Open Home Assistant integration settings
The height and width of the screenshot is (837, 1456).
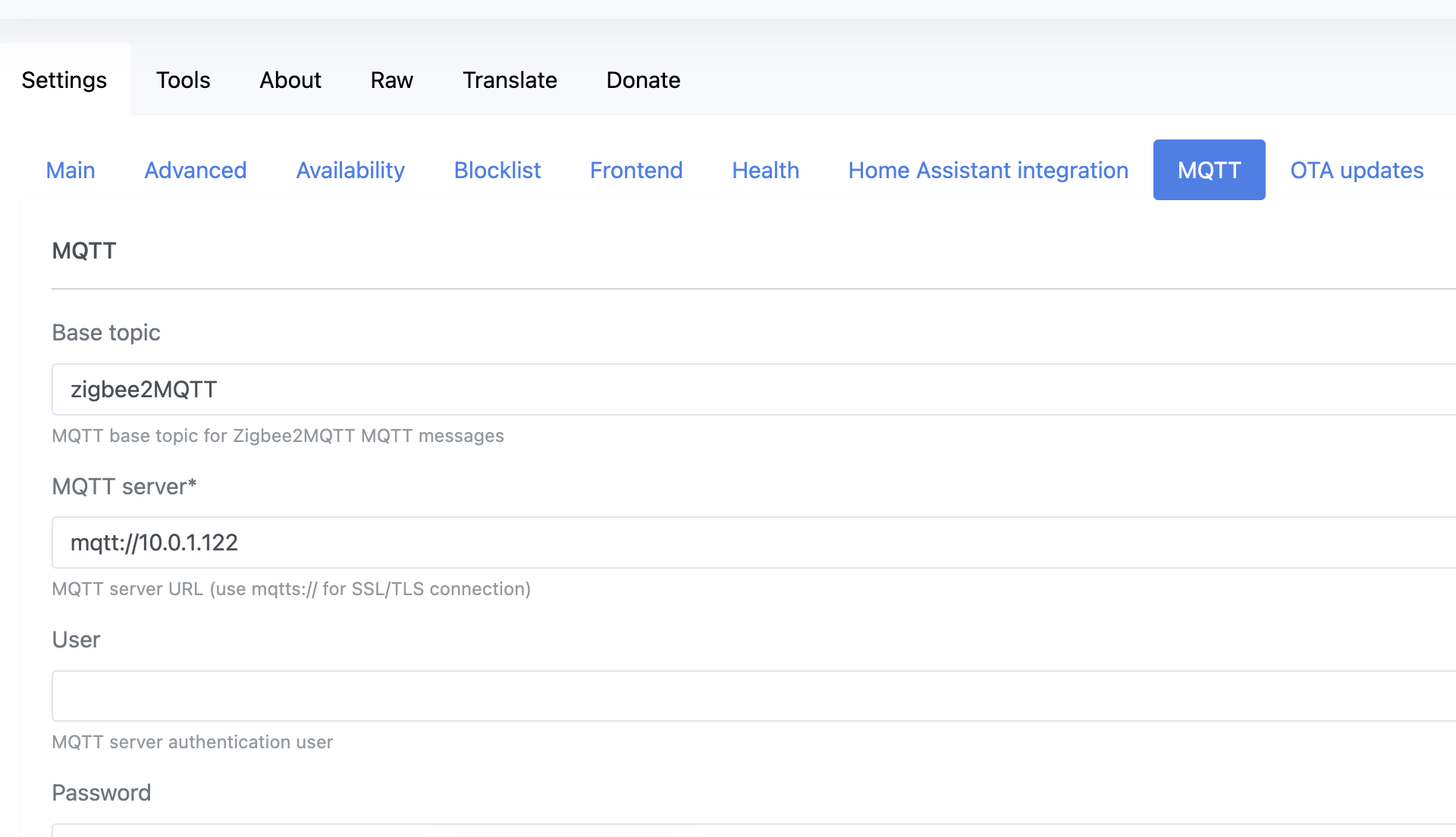point(987,170)
